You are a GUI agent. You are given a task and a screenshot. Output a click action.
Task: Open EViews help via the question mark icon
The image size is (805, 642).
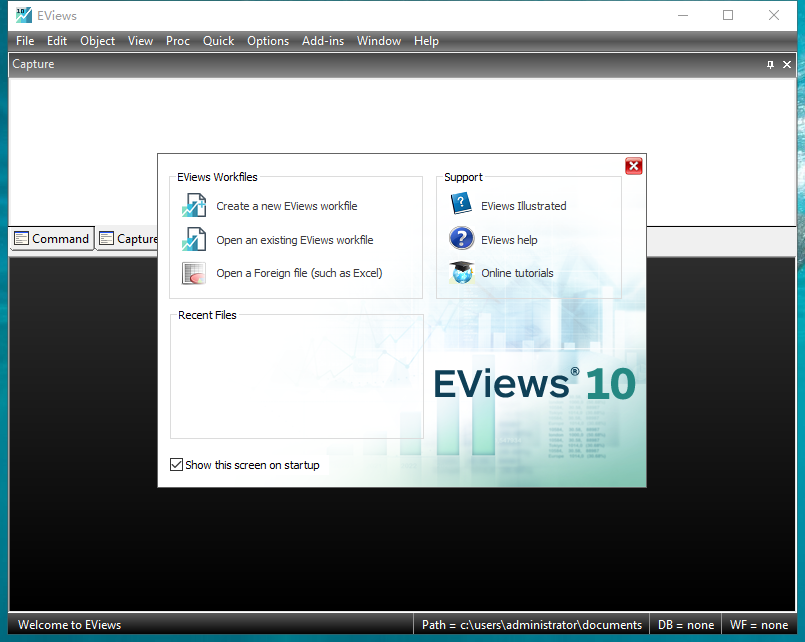click(x=461, y=239)
